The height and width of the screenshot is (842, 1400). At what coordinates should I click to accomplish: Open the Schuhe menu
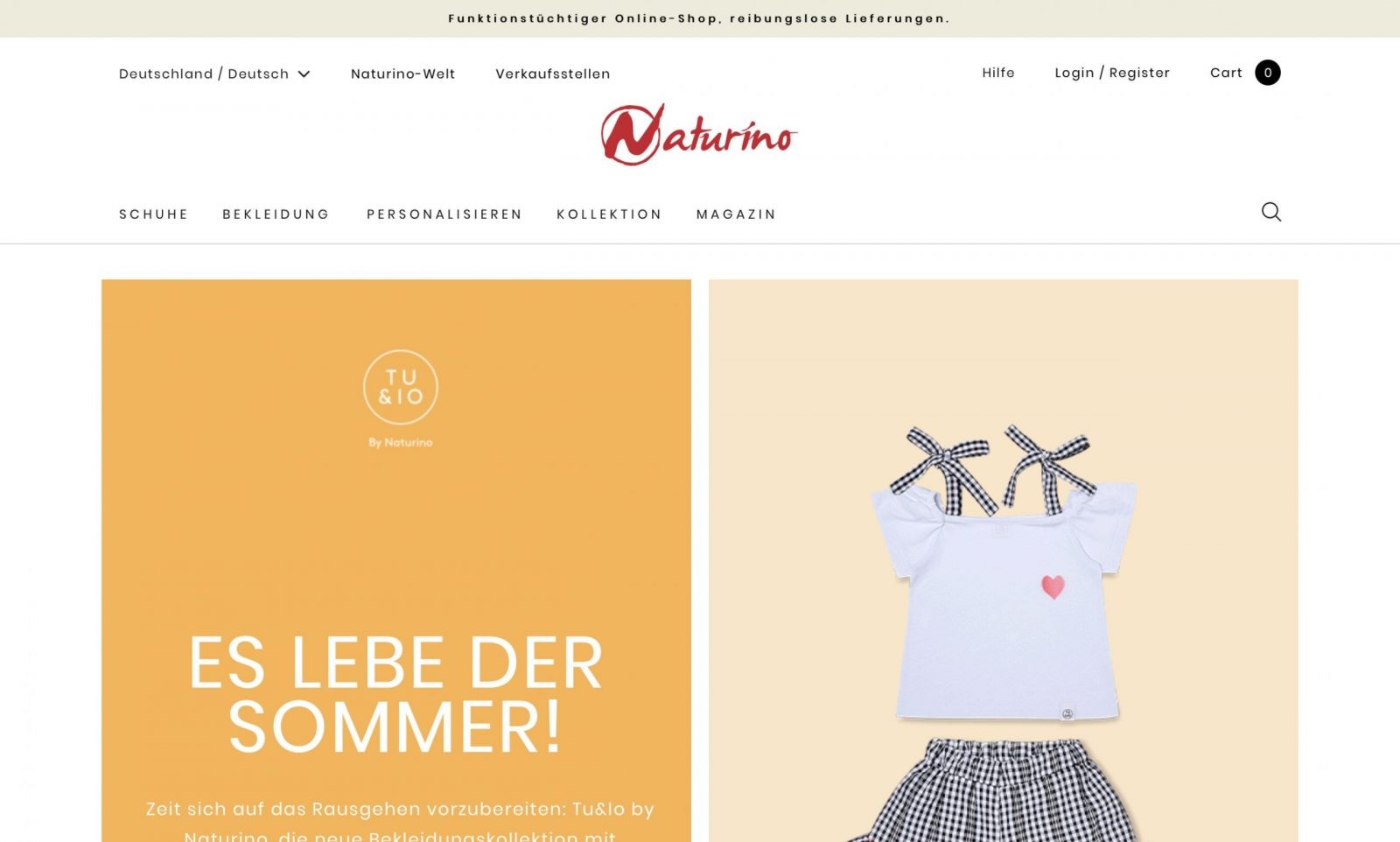tap(154, 214)
